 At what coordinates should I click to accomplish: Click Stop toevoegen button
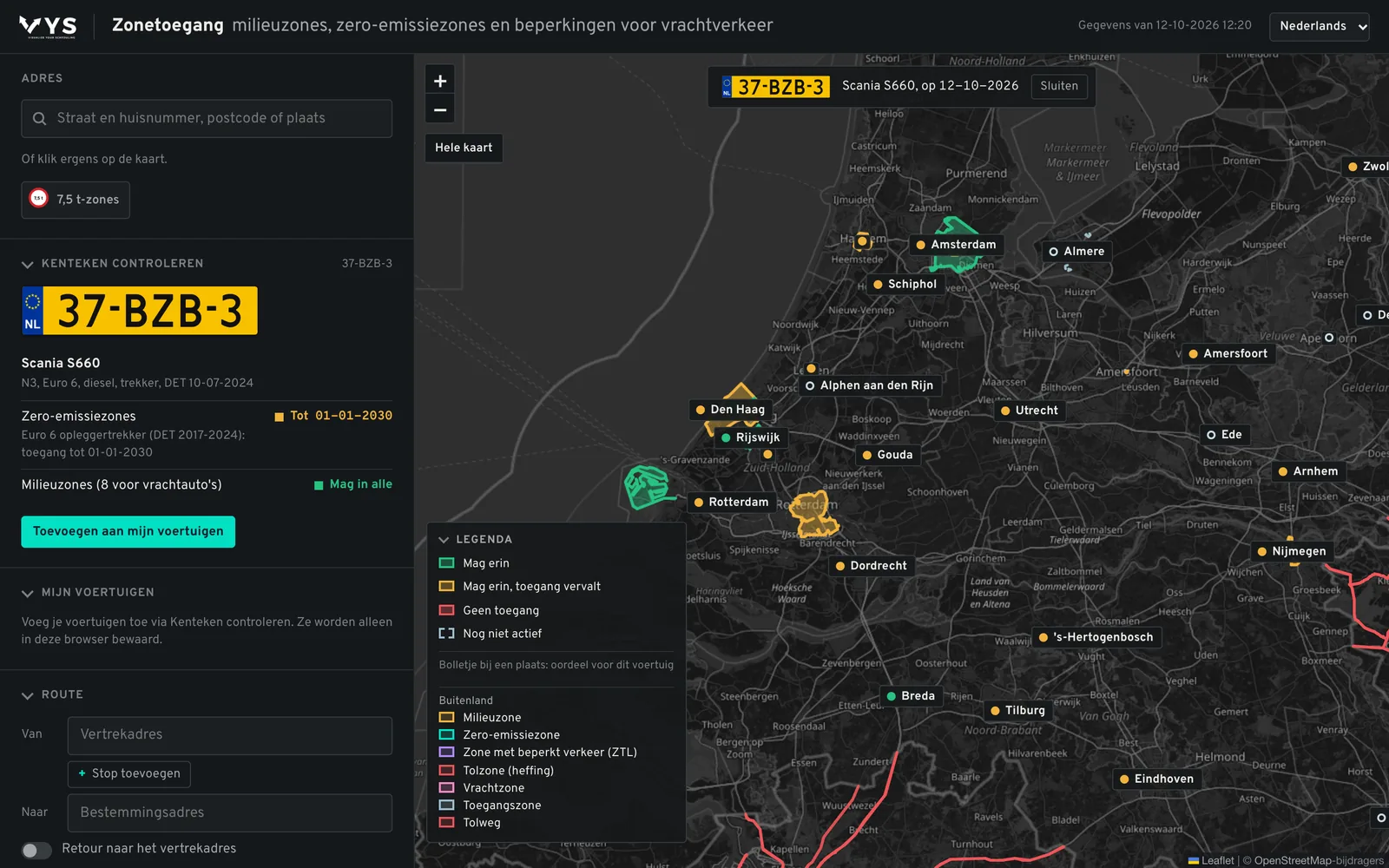129,773
